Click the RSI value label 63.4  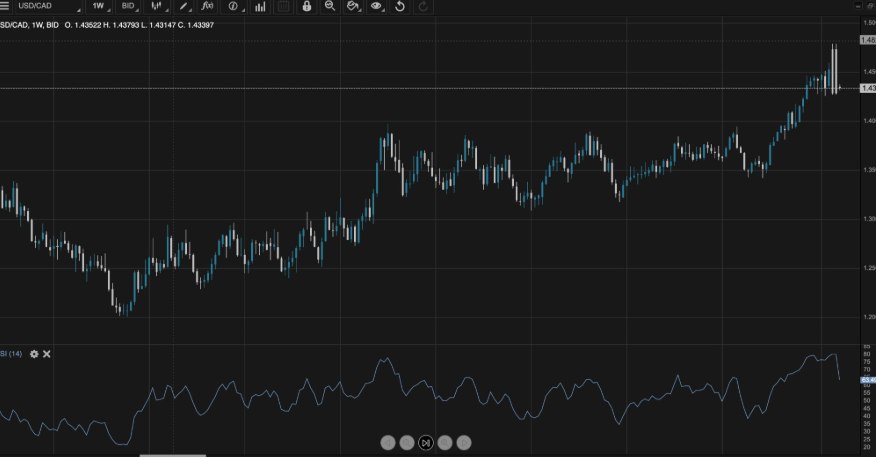coord(868,380)
